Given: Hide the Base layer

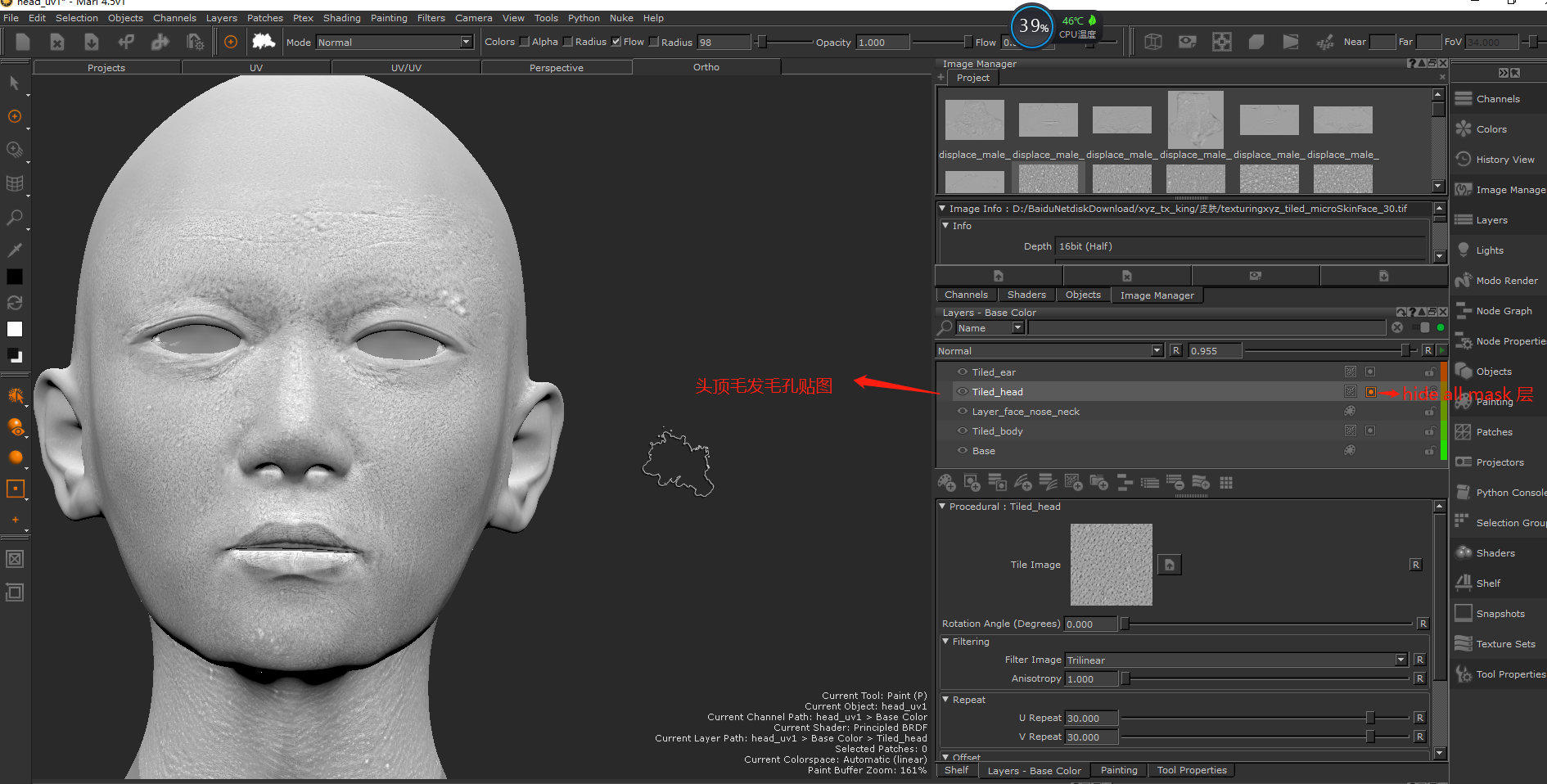Looking at the screenshot, I should 963,451.
